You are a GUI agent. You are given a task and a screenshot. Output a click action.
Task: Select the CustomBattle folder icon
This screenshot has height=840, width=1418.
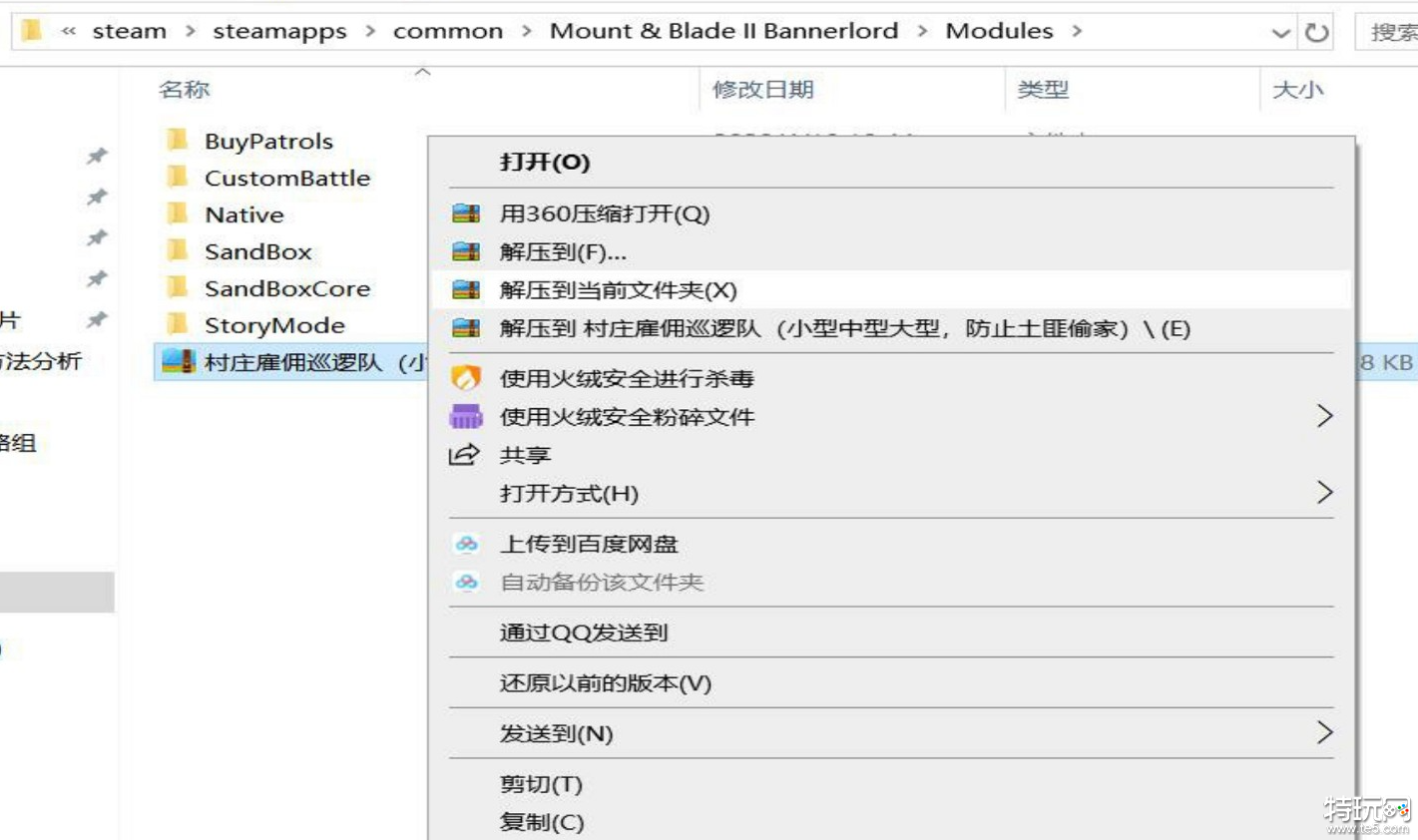tap(178, 177)
